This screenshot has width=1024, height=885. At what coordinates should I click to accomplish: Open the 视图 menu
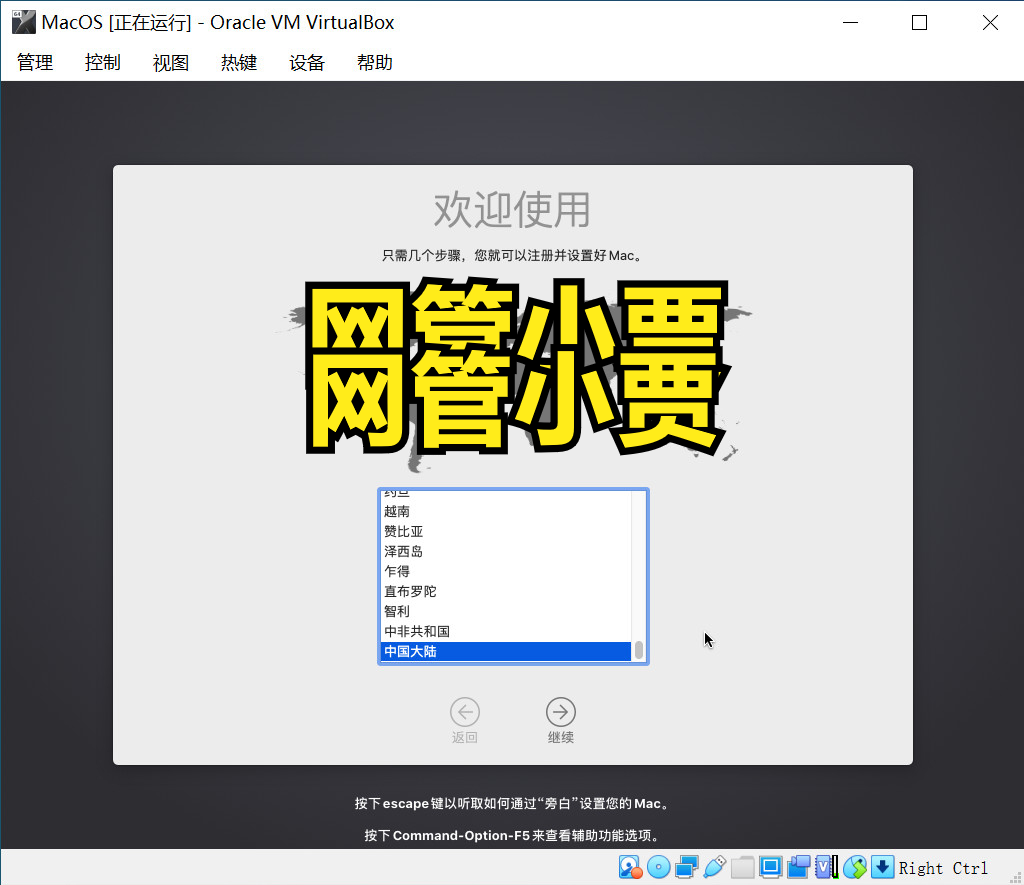[x=171, y=63]
